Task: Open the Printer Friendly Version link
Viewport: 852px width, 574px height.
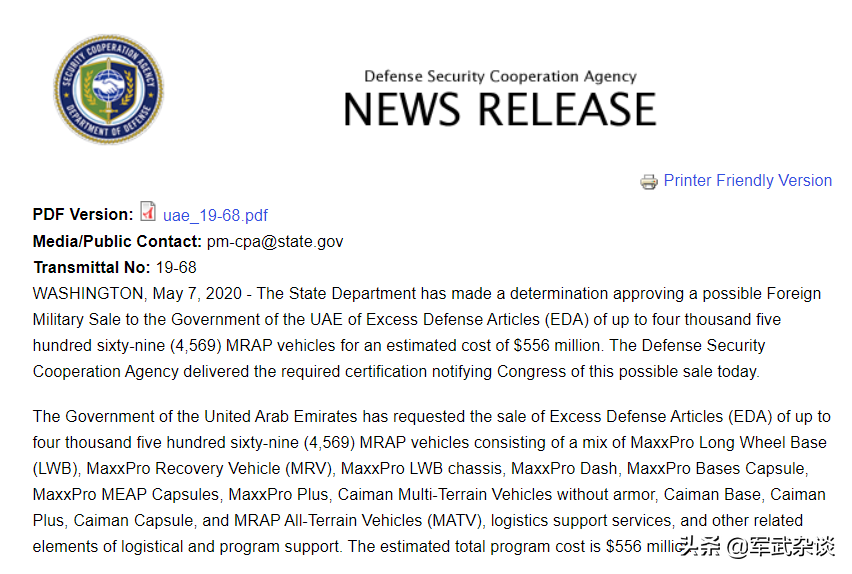Action: (x=747, y=181)
